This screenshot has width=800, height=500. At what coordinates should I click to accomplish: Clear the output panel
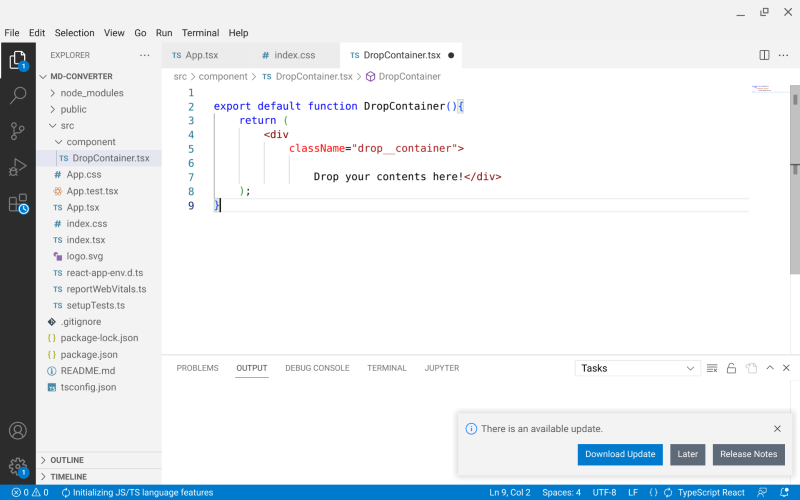click(x=712, y=368)
